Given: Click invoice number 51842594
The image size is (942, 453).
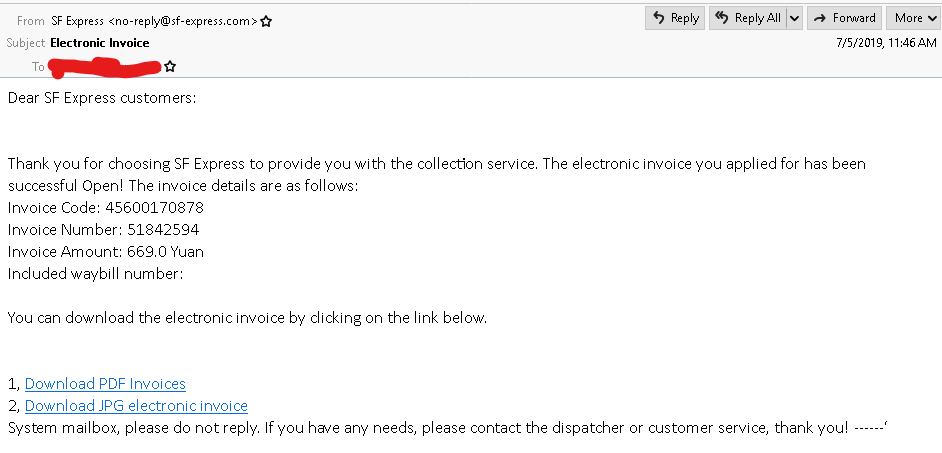Looking at the screenshot, I should click(163, 230).
